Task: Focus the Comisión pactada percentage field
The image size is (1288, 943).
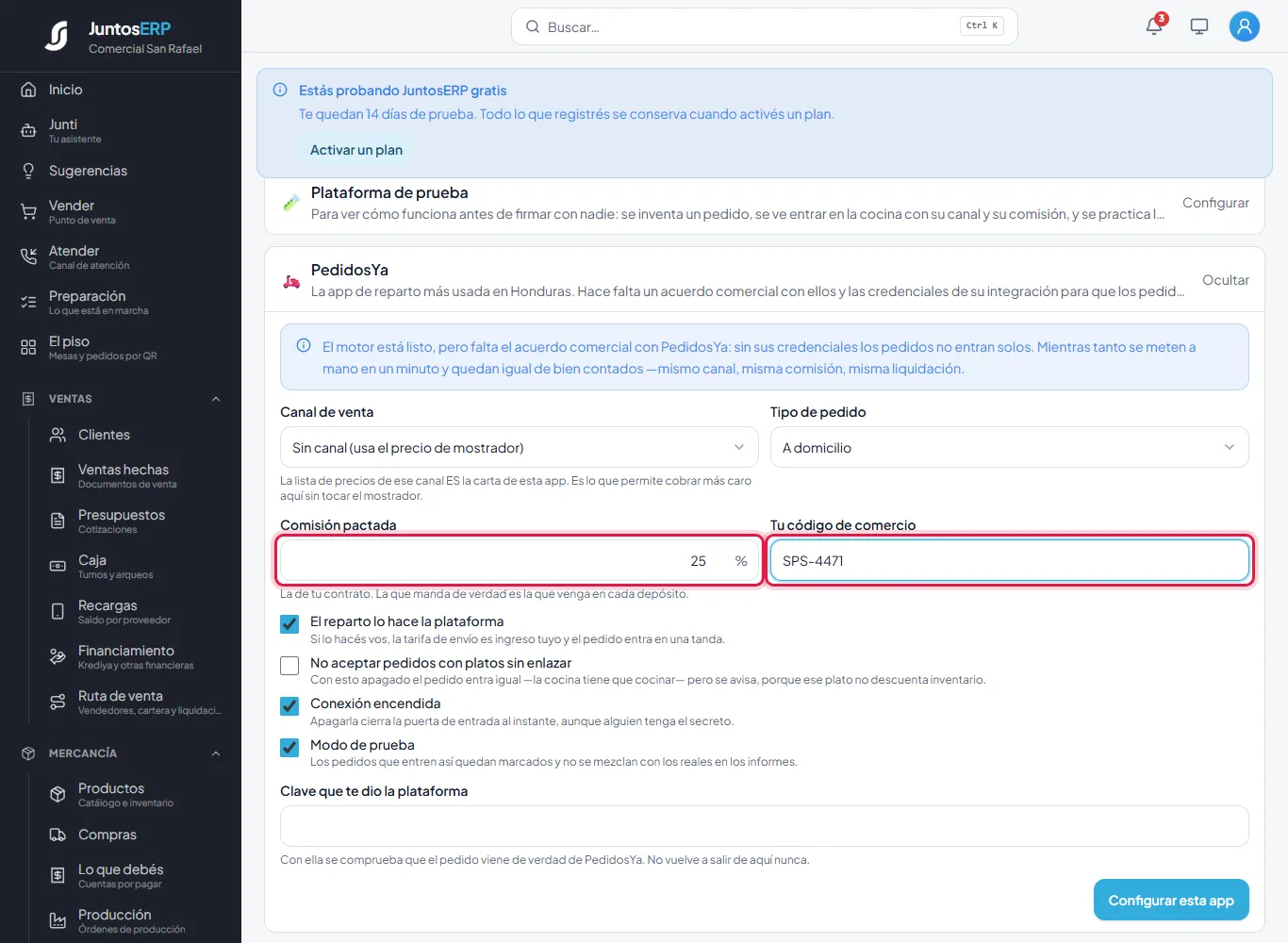Action: (x=520, y=560)
